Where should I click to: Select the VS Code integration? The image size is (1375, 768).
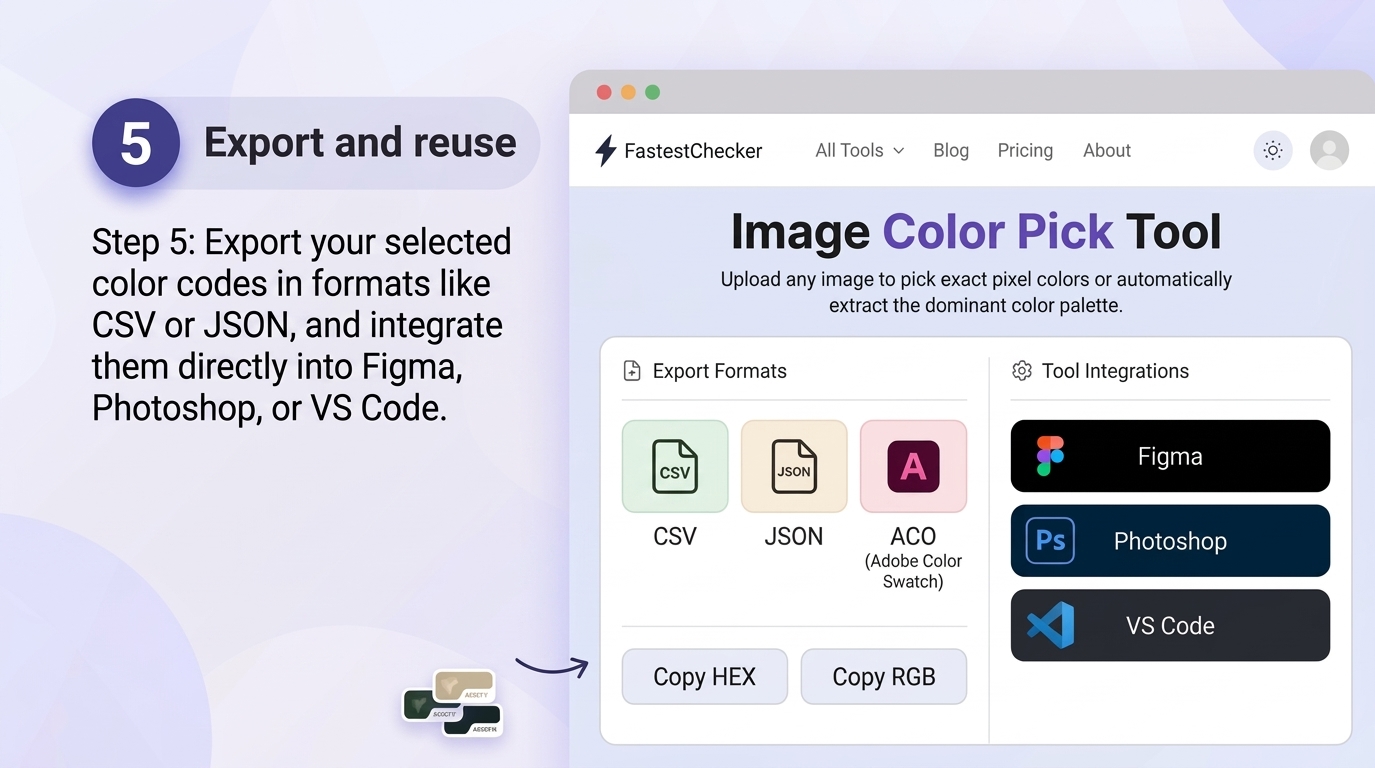pyautogui.click(x=1170, y=625)
